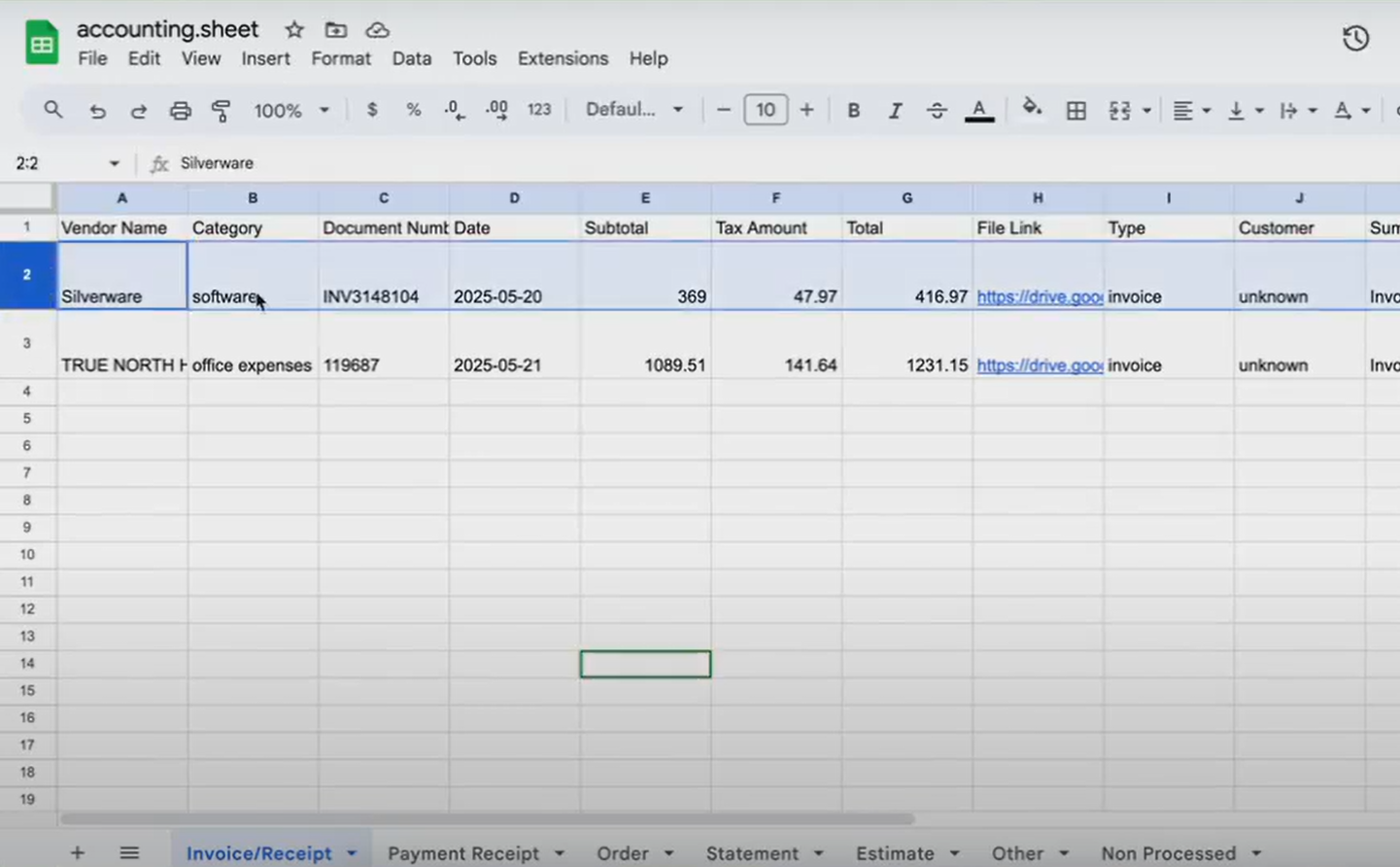Toggle italic formatting
Viewport: 1400px width, 867px height.
pyautogui.click(x=895, y=110)
